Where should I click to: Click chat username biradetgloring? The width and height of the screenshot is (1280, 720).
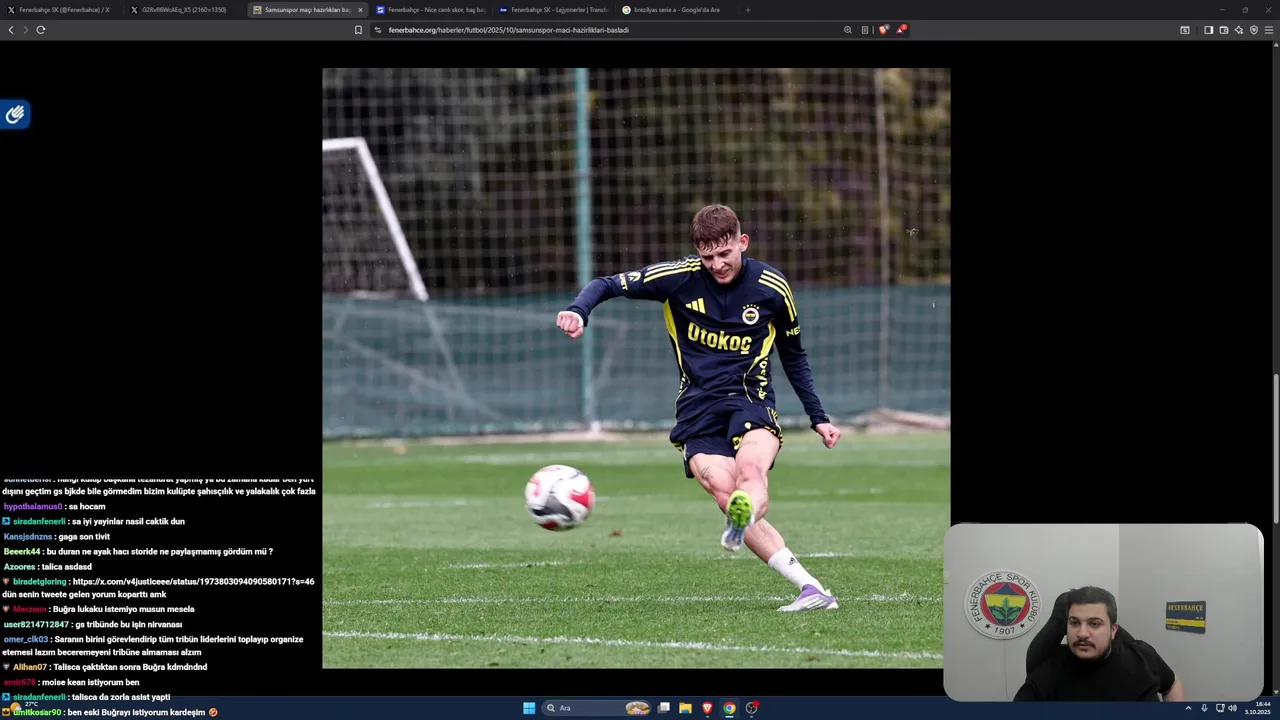pyautogui.click(x=40, y=581)
